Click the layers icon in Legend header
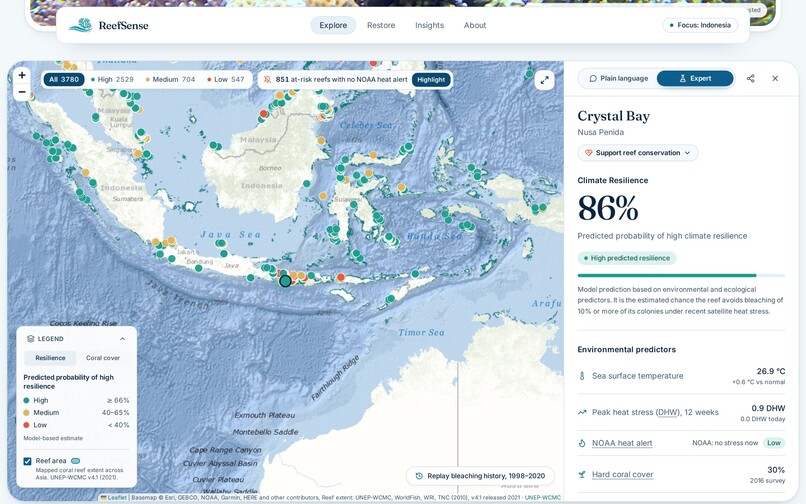 click(30, 339)
